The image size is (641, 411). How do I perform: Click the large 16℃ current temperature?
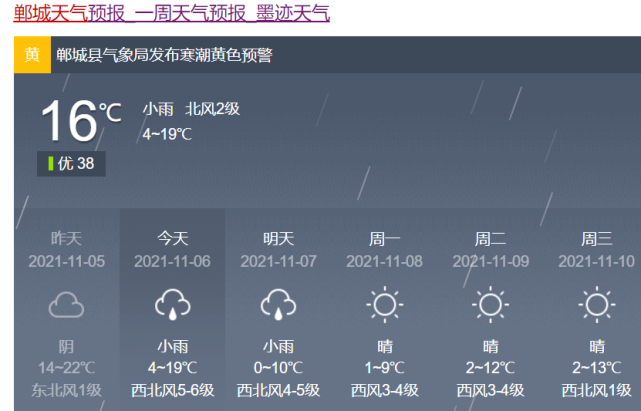coord(81,121)
